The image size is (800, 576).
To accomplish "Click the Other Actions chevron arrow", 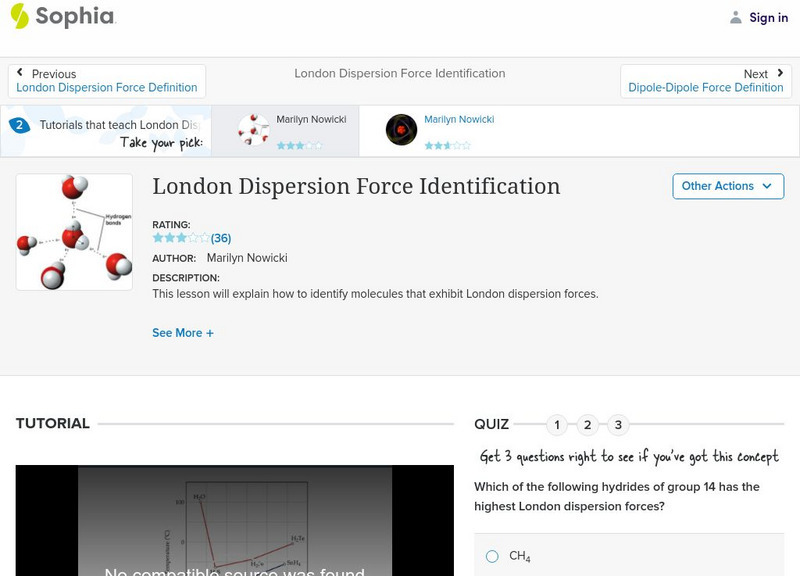I will pos(767,186).
